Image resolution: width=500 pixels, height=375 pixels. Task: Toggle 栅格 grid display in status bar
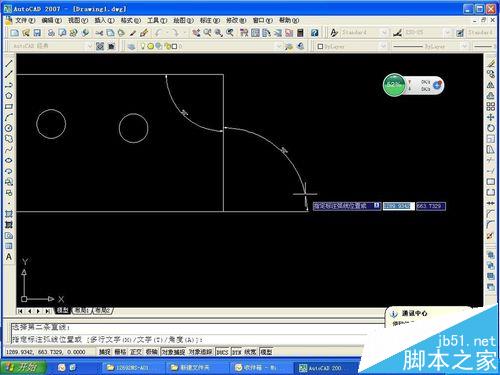120,352
